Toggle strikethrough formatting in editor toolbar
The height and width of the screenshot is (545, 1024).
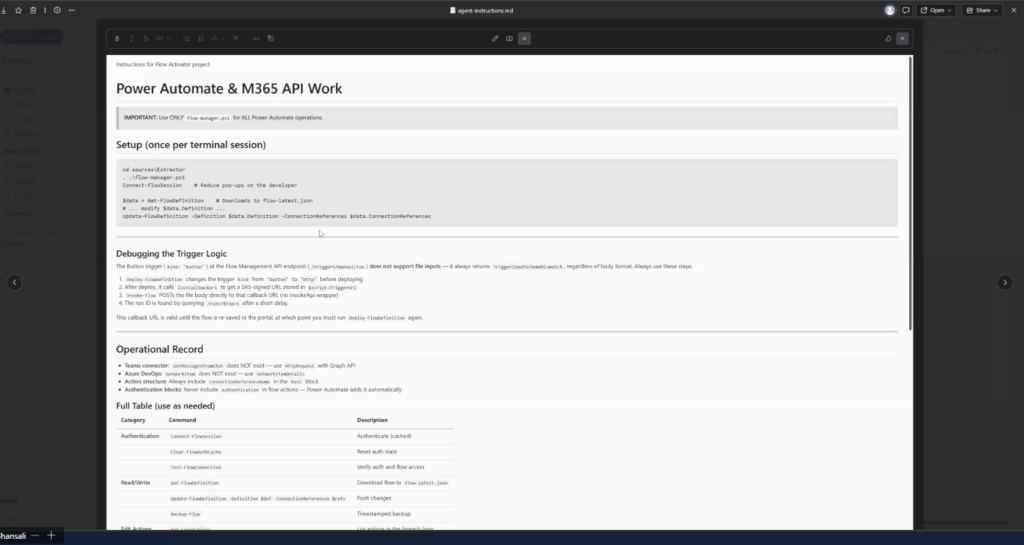point(146,39)
